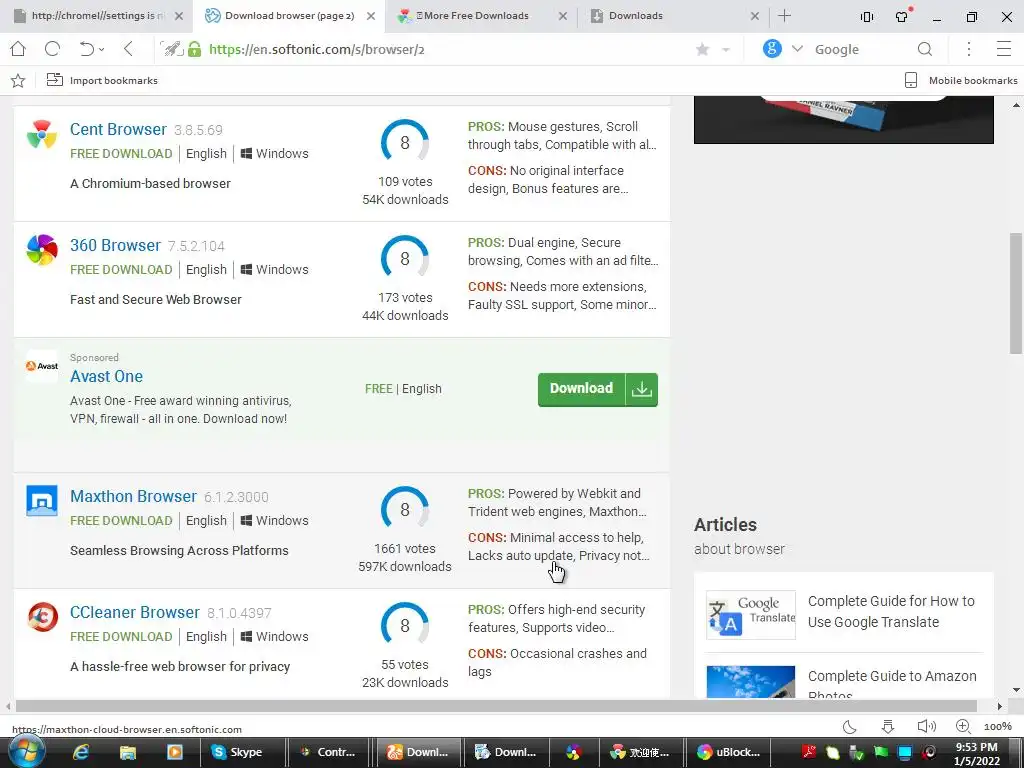Image resolution: width=1024 pixels, height=768 pixels.
Task: Click the Cent Browser logo icon
Action: [42, 135]
